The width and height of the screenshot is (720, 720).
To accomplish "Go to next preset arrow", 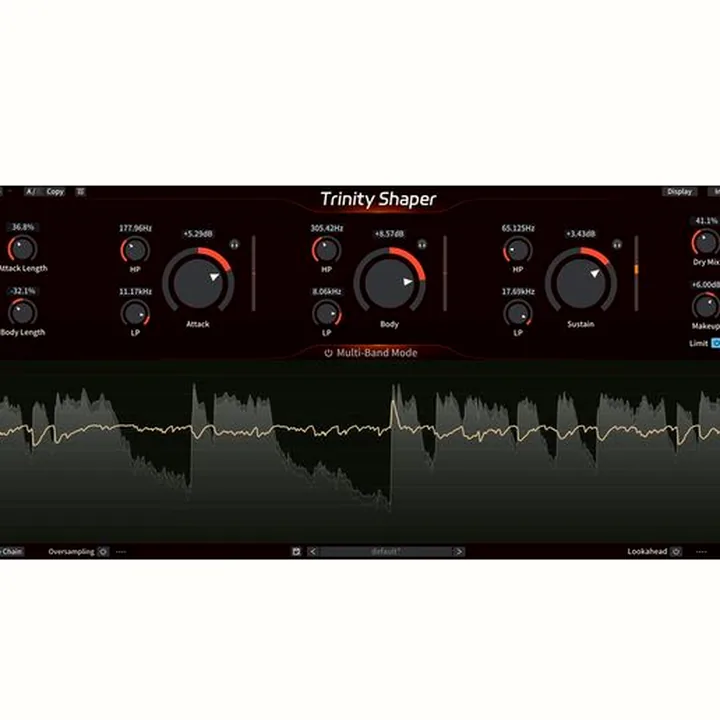I will point(459,551).
